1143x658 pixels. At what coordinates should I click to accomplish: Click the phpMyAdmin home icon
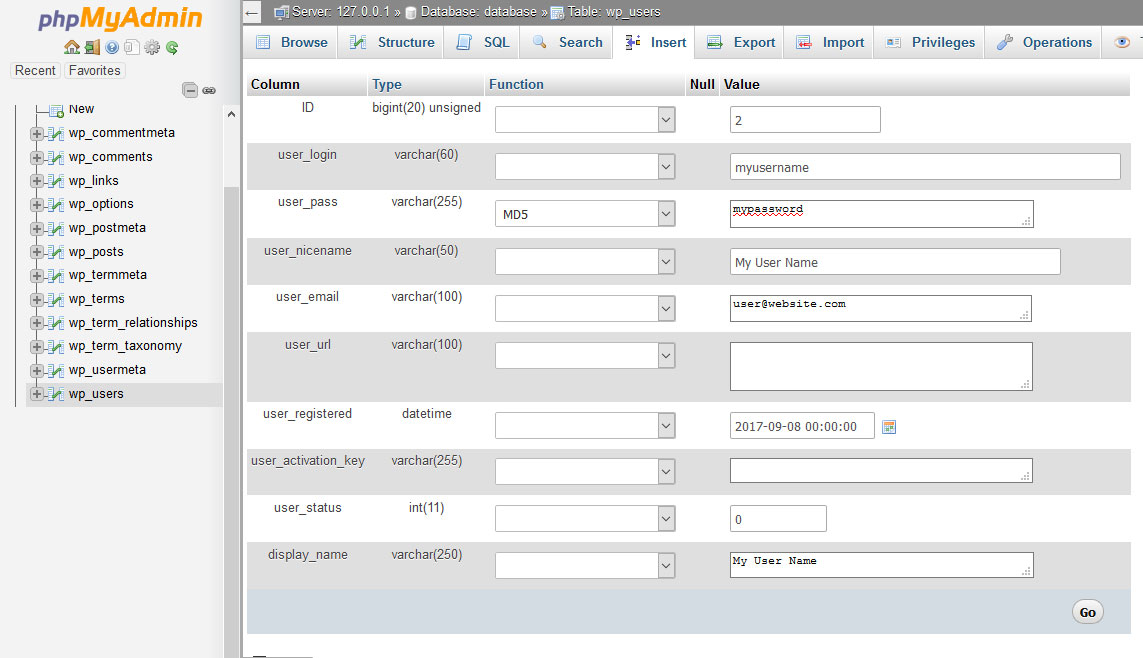71,47
